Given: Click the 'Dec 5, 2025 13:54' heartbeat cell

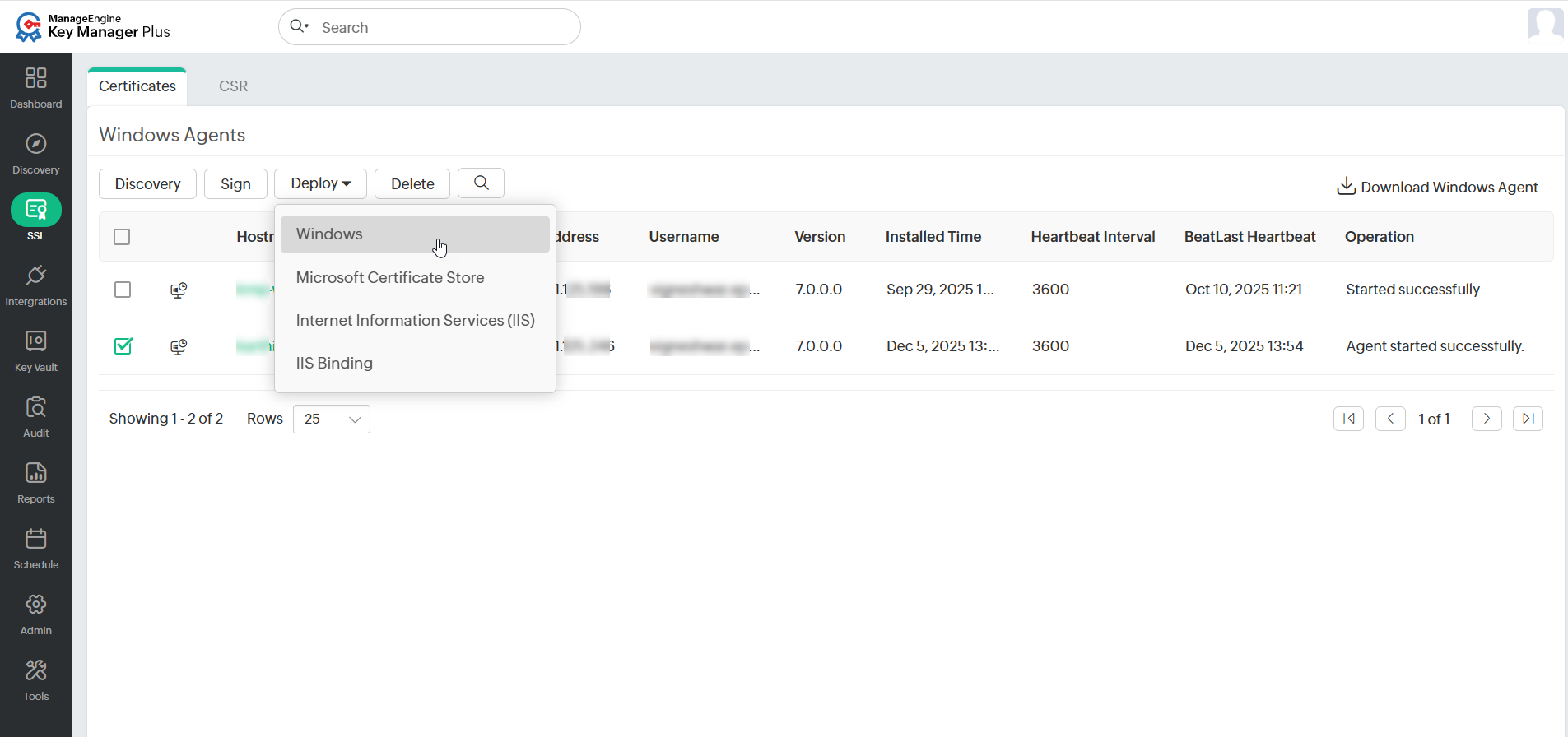Looking at the screenshot, I should click(x=1244, y=346).
